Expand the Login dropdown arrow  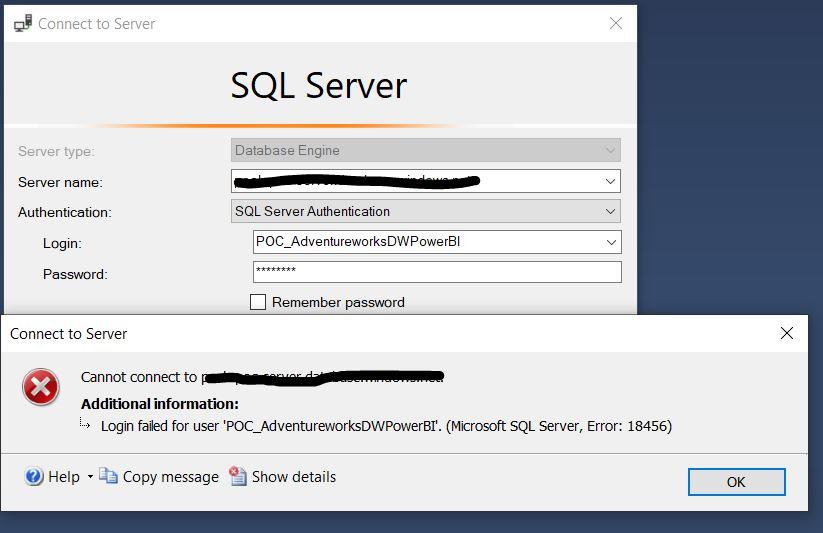tap(611, 242)
